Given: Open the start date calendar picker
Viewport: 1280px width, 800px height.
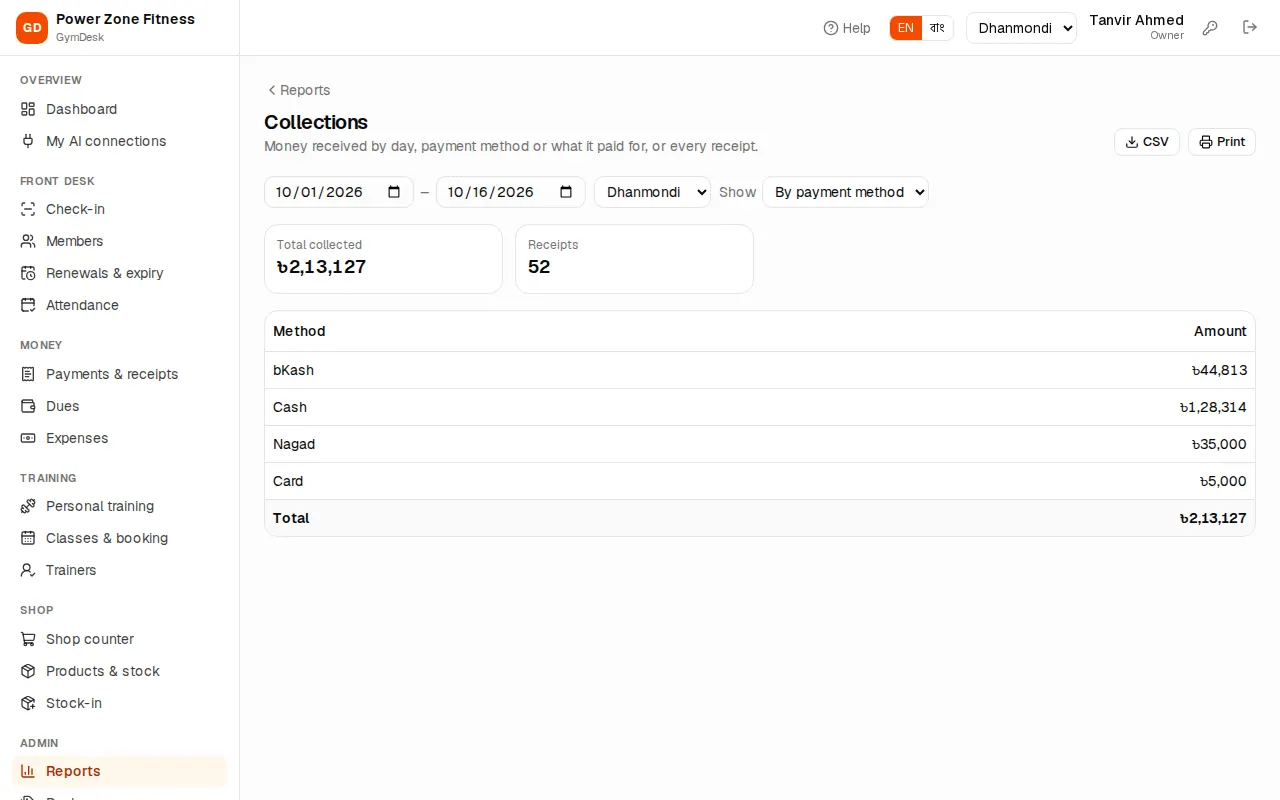Looking at the screenshot, I should (394, 192).
